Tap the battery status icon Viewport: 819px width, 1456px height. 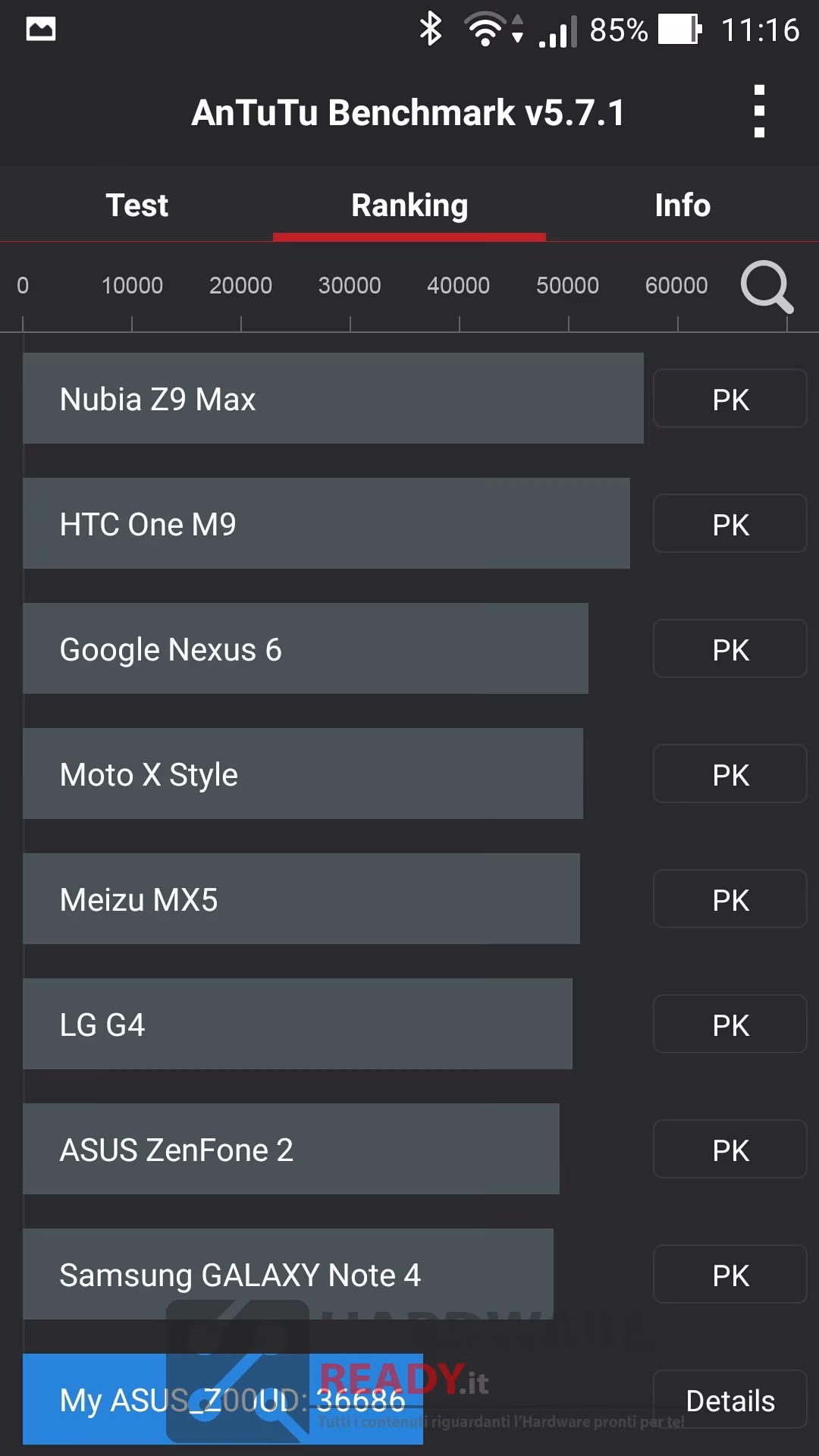coord(679,30)
